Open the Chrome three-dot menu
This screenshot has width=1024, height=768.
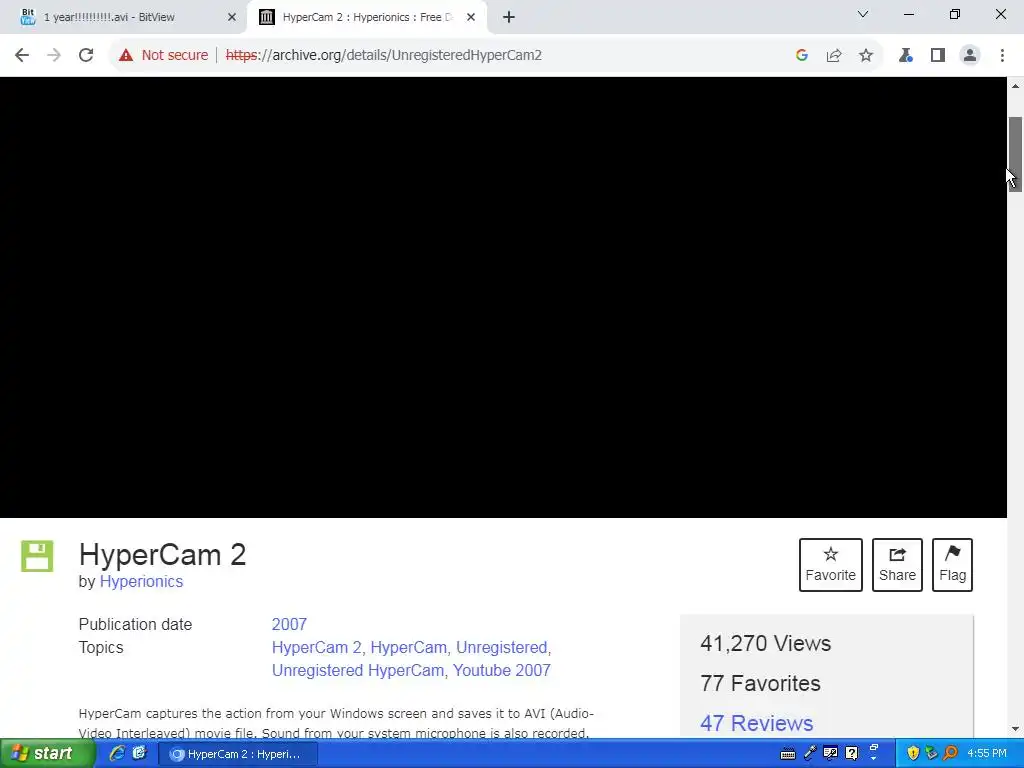coord(1002,56)
